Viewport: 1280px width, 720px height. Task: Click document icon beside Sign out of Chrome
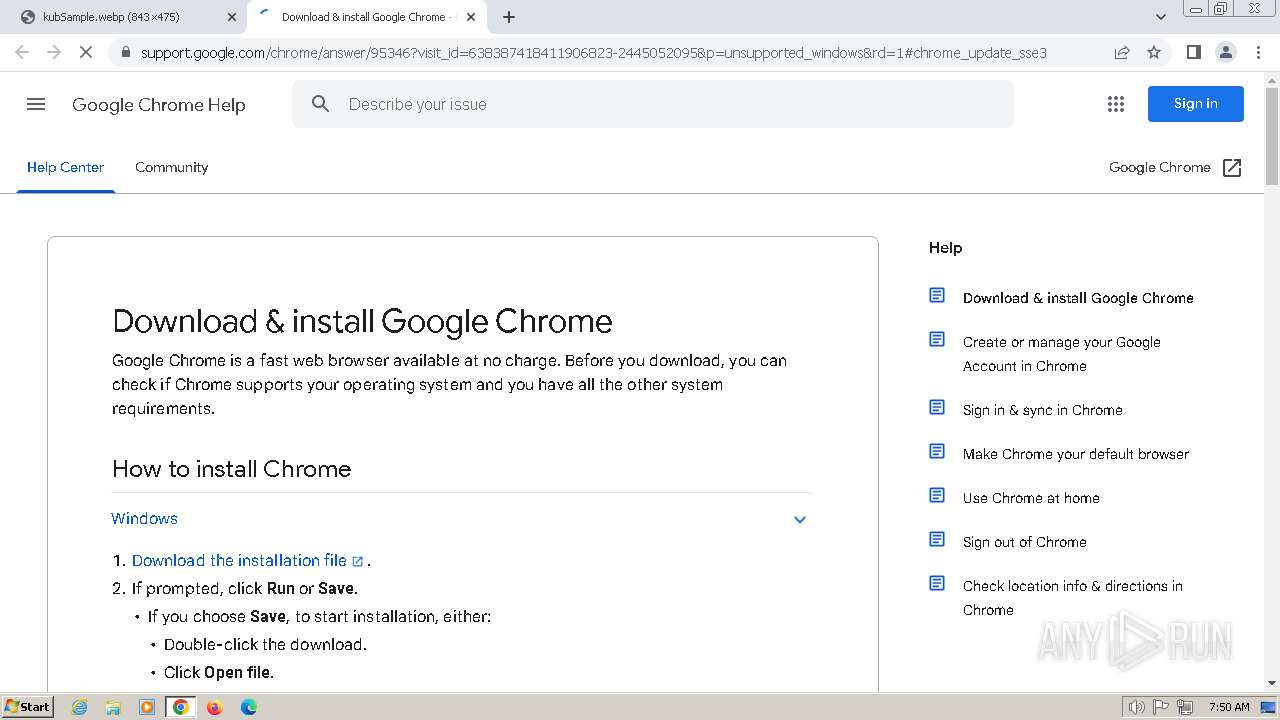(937, 539)
